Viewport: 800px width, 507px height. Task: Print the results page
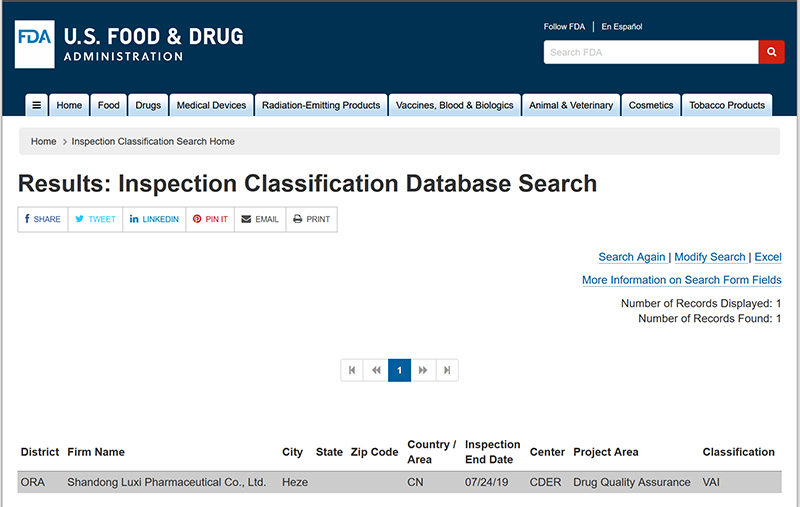pyautogui.click(x=311, y=219)
